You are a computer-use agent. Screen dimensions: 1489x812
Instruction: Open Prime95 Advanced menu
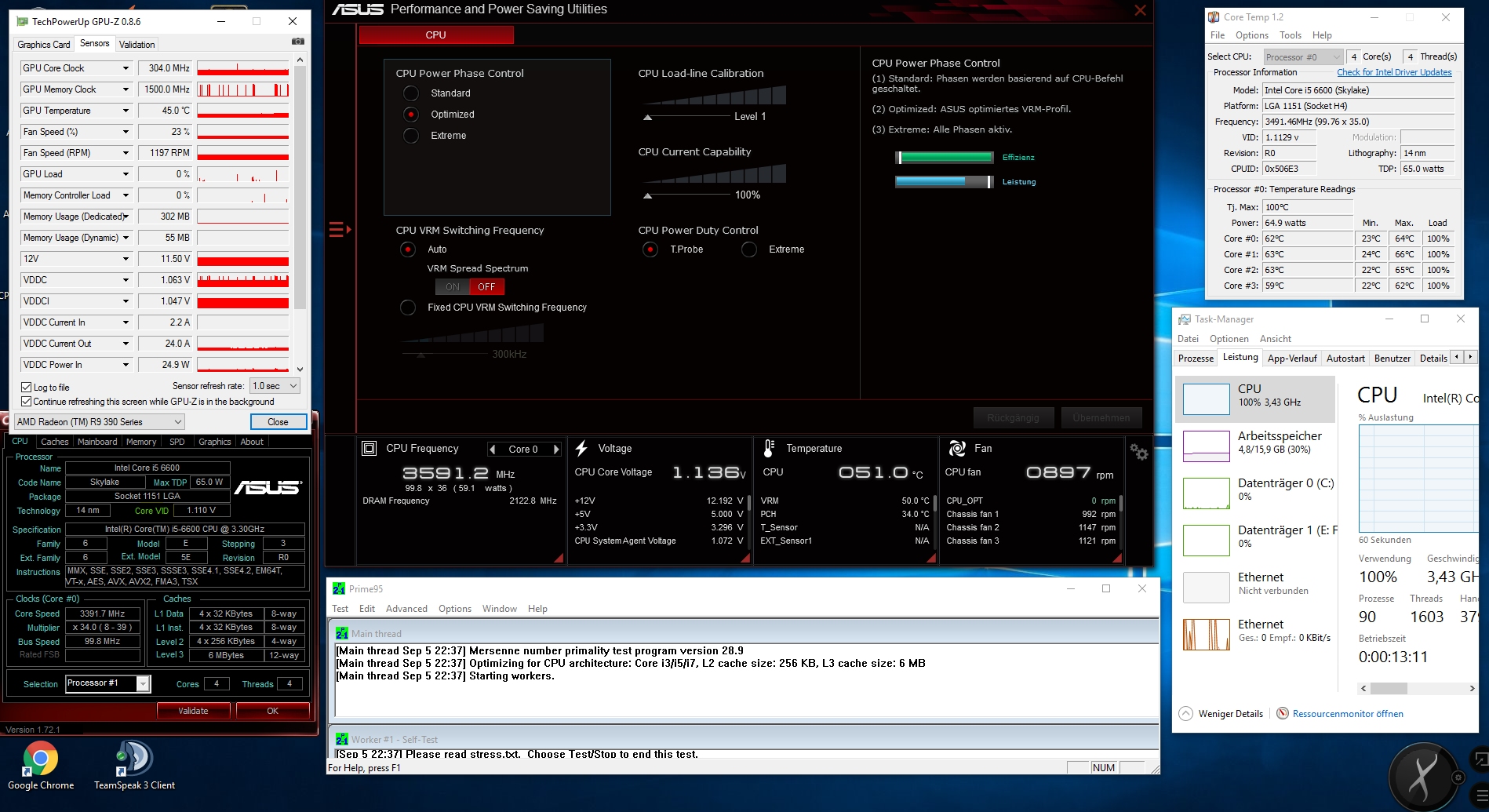(406, 609)
